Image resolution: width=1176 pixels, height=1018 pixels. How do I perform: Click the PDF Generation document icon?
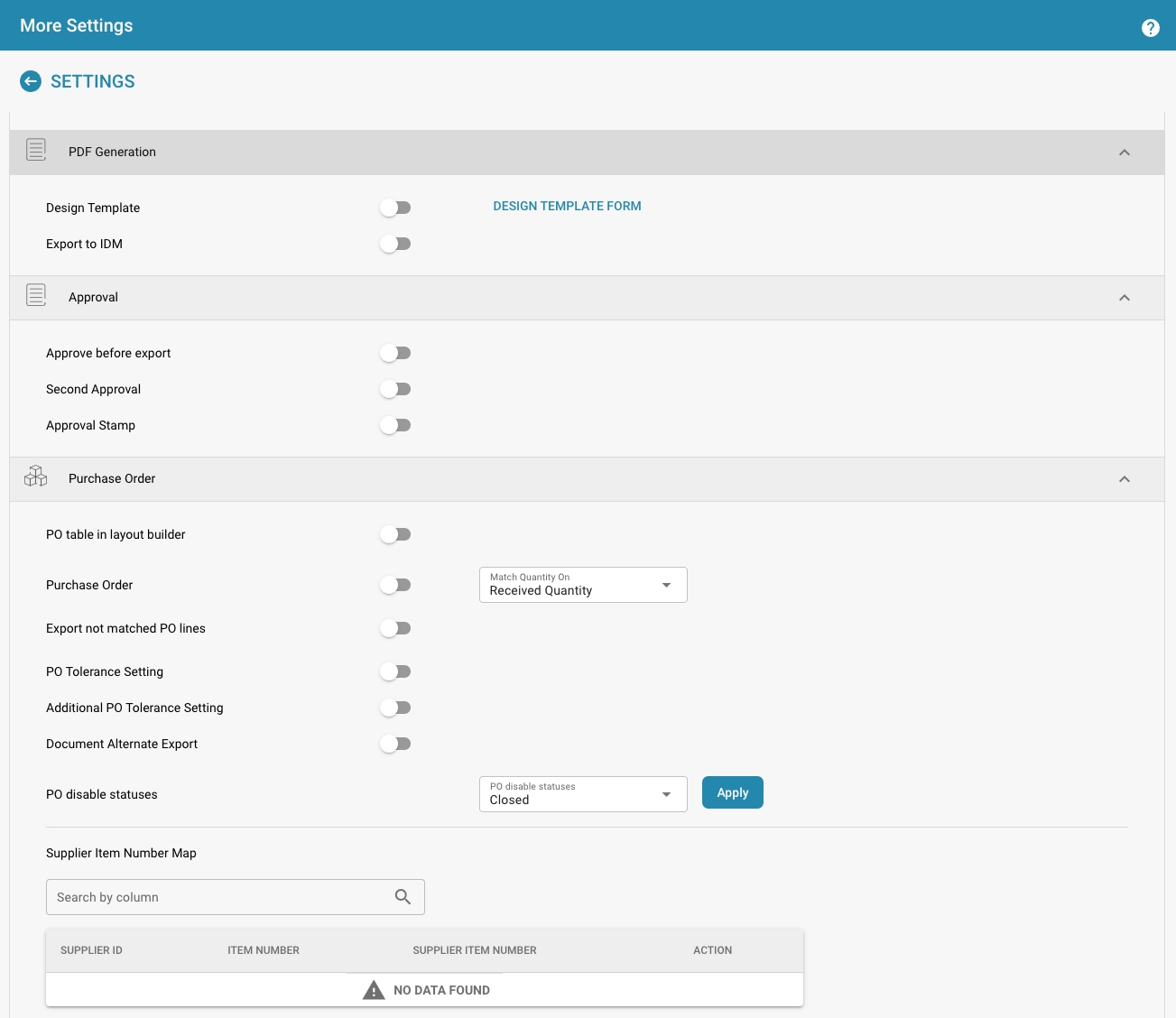pos(36,150)
